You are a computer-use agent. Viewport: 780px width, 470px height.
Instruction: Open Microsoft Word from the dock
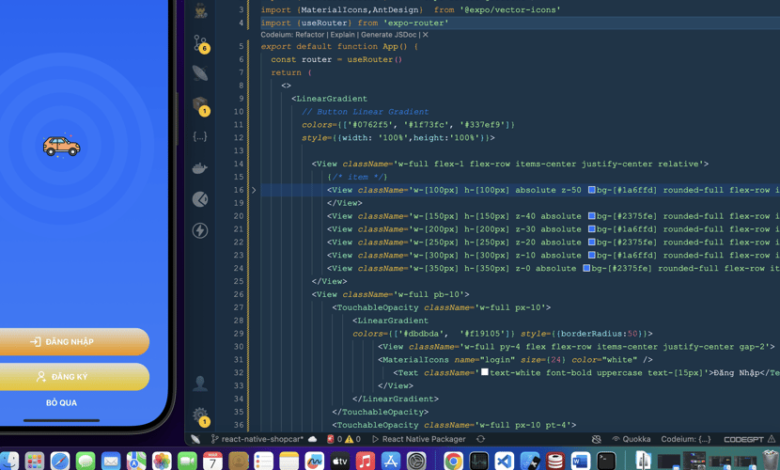[580, 461]
